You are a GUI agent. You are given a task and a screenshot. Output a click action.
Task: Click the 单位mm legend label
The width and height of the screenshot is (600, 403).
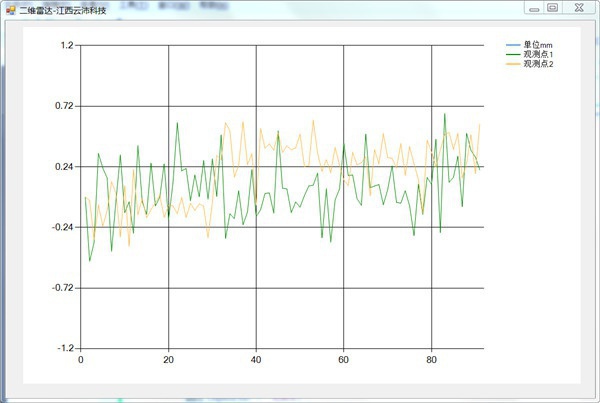tap(539, 45)
